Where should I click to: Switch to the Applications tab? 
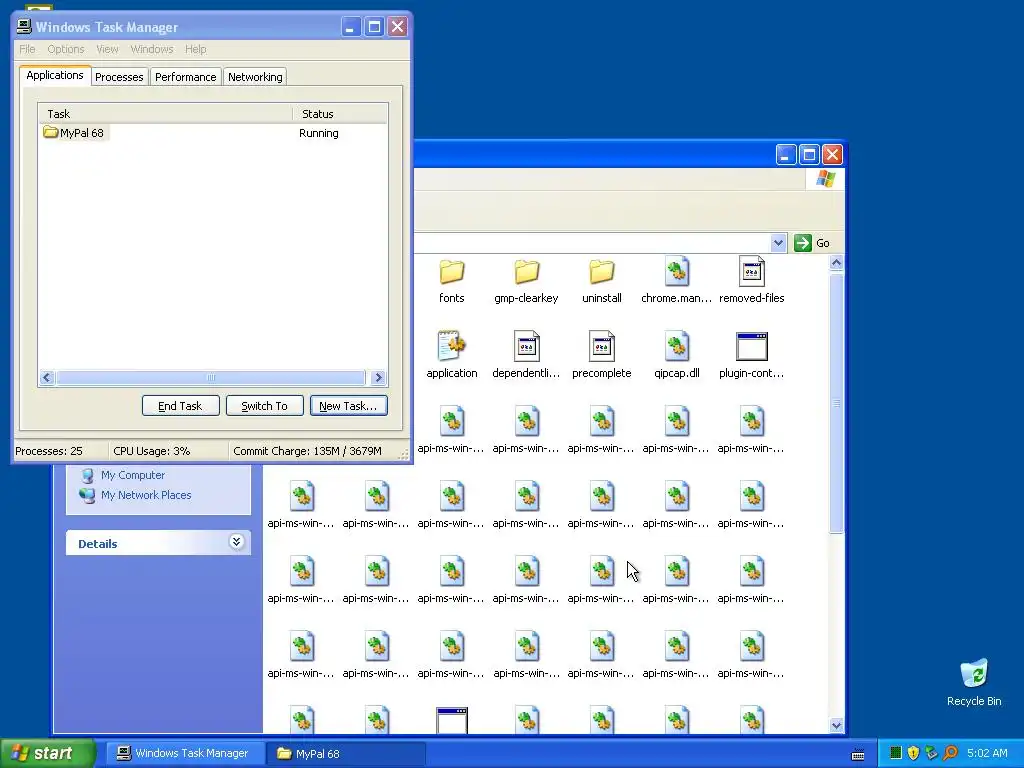55,75
